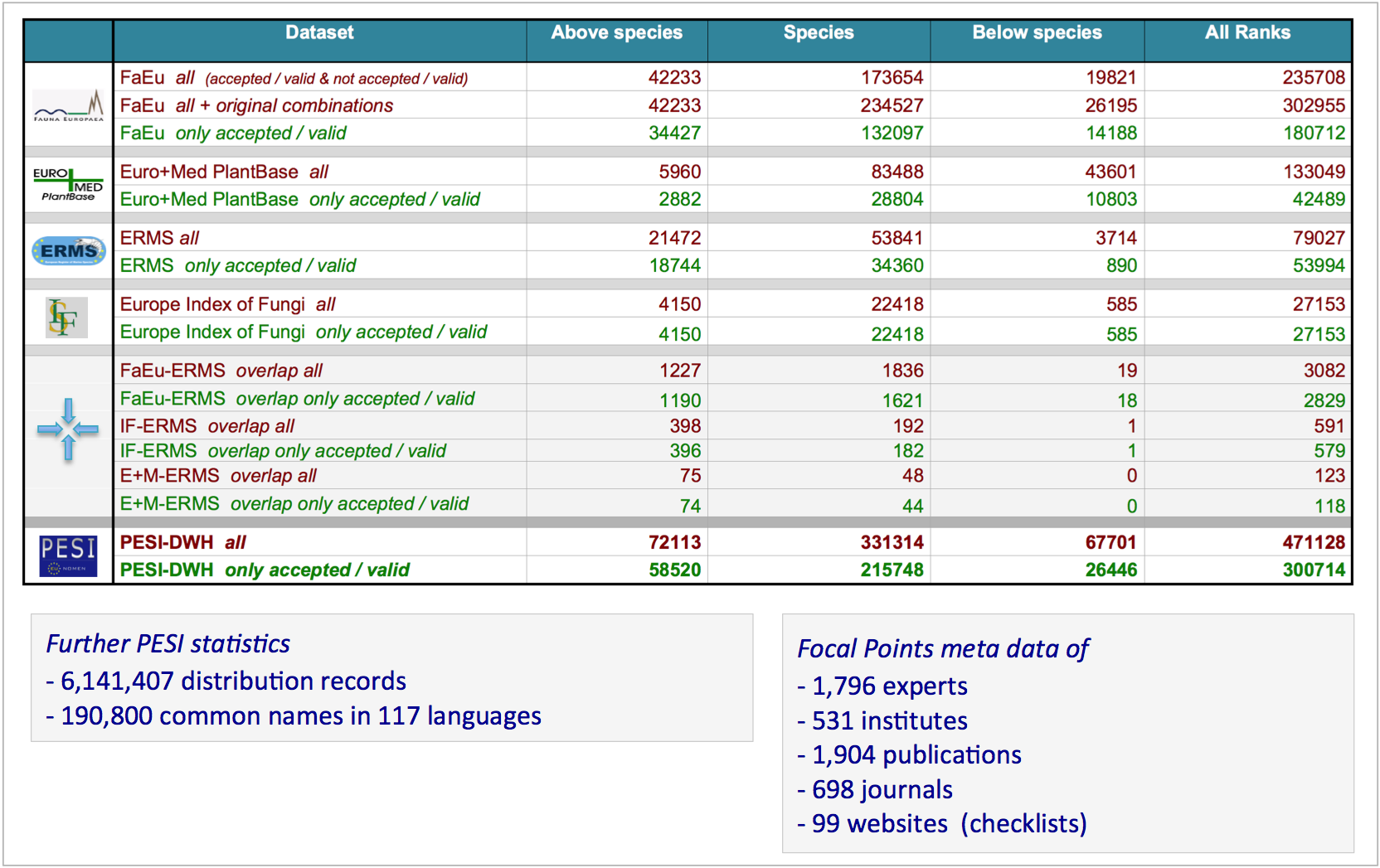Click the value 471128 in All Ranks
Viewport: 1380px width, 868px height.
[1314, 542]
